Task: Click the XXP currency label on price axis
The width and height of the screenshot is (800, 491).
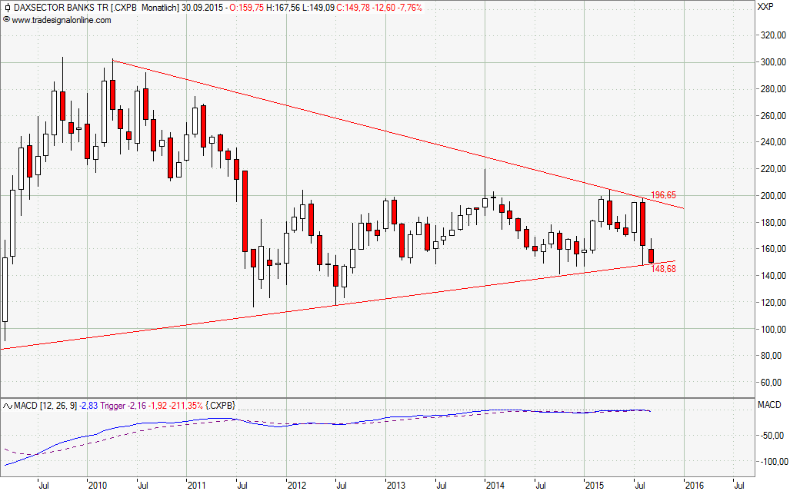Action: [766, 7]
